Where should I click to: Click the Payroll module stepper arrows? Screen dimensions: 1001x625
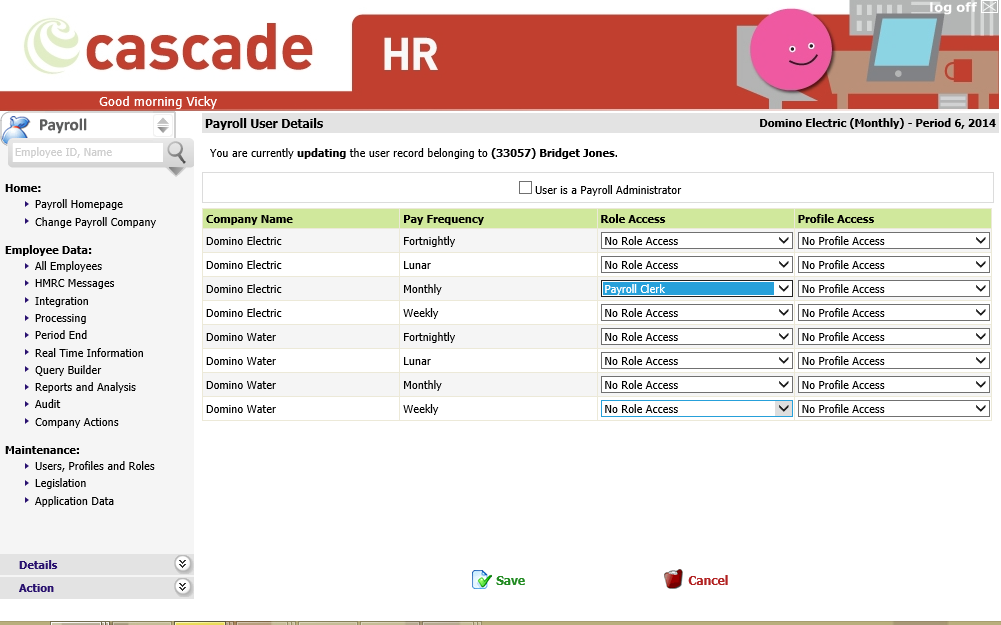[x=163, y=125]
